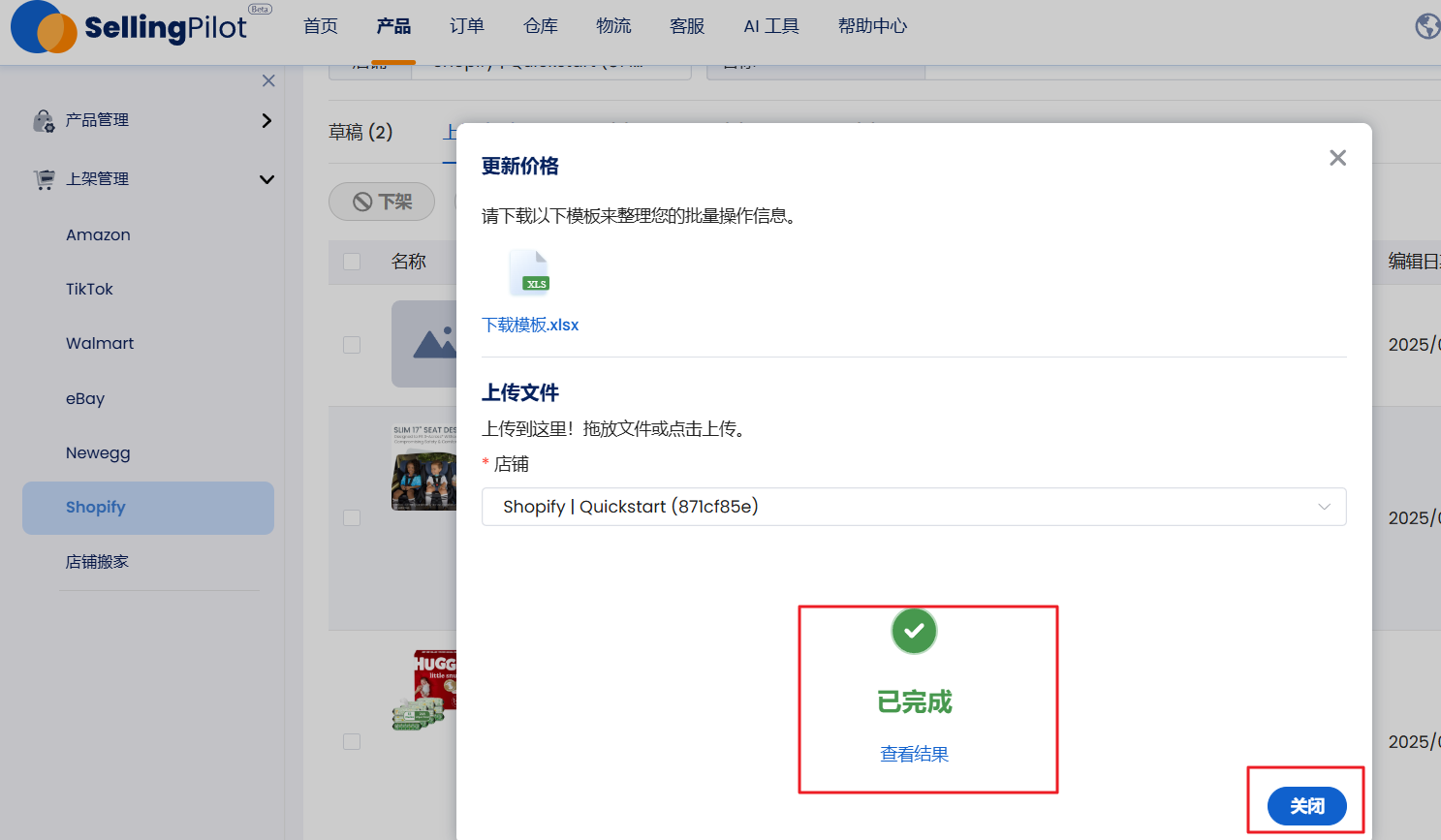Open the 订单 top menu
This screenshot has width=1441, height=840.
coord(466,26)
